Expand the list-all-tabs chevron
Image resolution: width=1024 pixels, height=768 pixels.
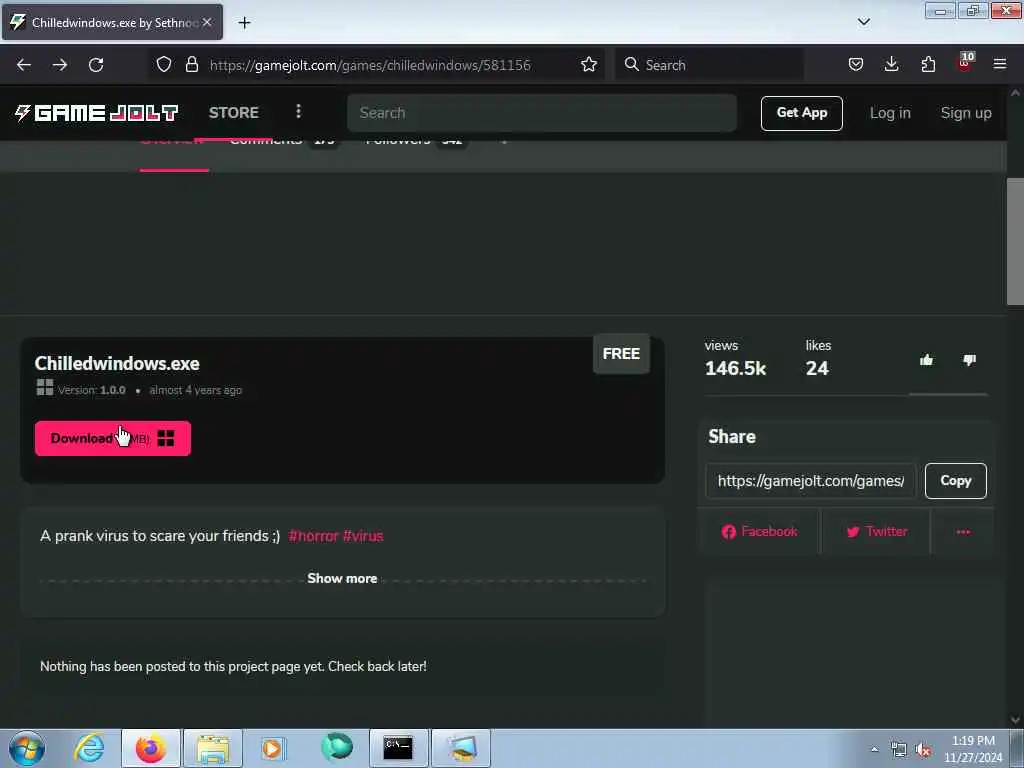pos(863,22)
